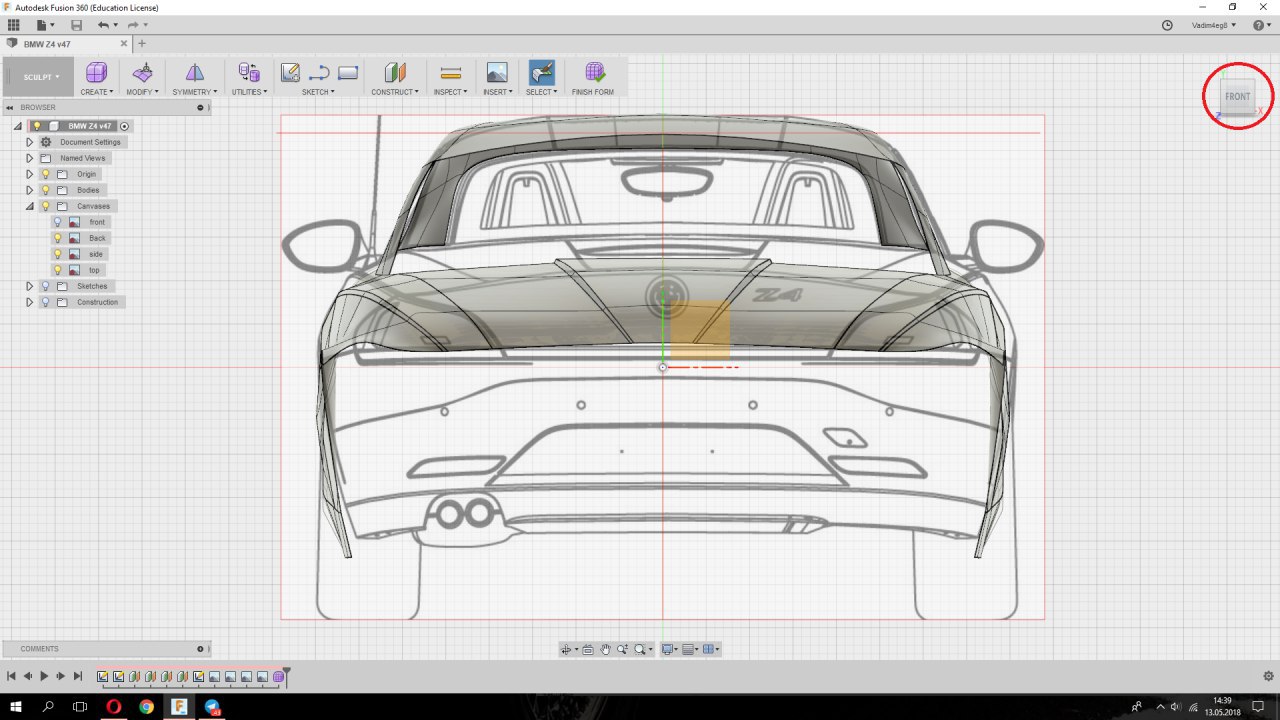Expand the Sketches folder
Viewport: 1280px width, 720px height.
pyautogui.click(x=30, y=286)
